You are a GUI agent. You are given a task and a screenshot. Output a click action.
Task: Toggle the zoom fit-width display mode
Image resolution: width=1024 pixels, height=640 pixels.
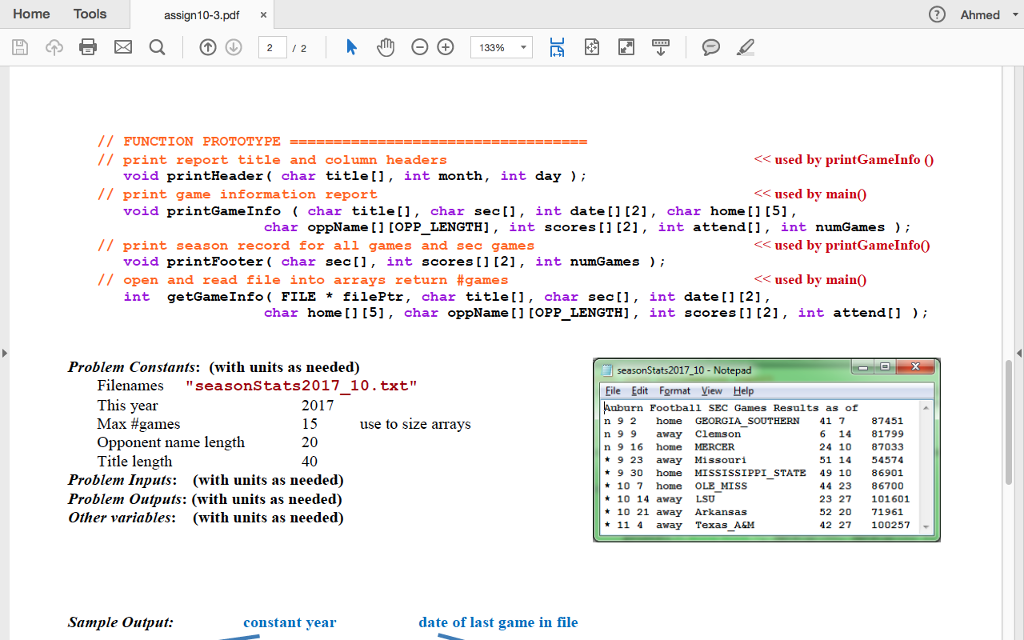point(557,46)
